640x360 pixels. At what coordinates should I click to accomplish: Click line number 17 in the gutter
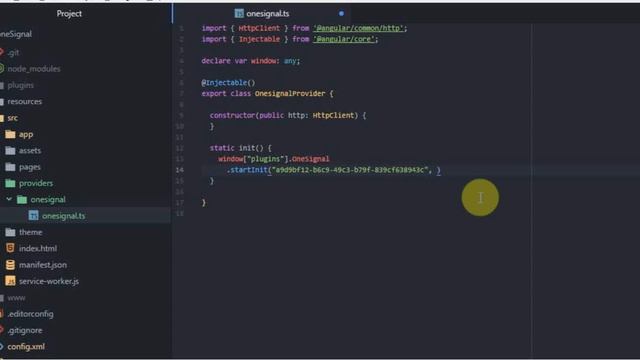(x=180, y=202)
